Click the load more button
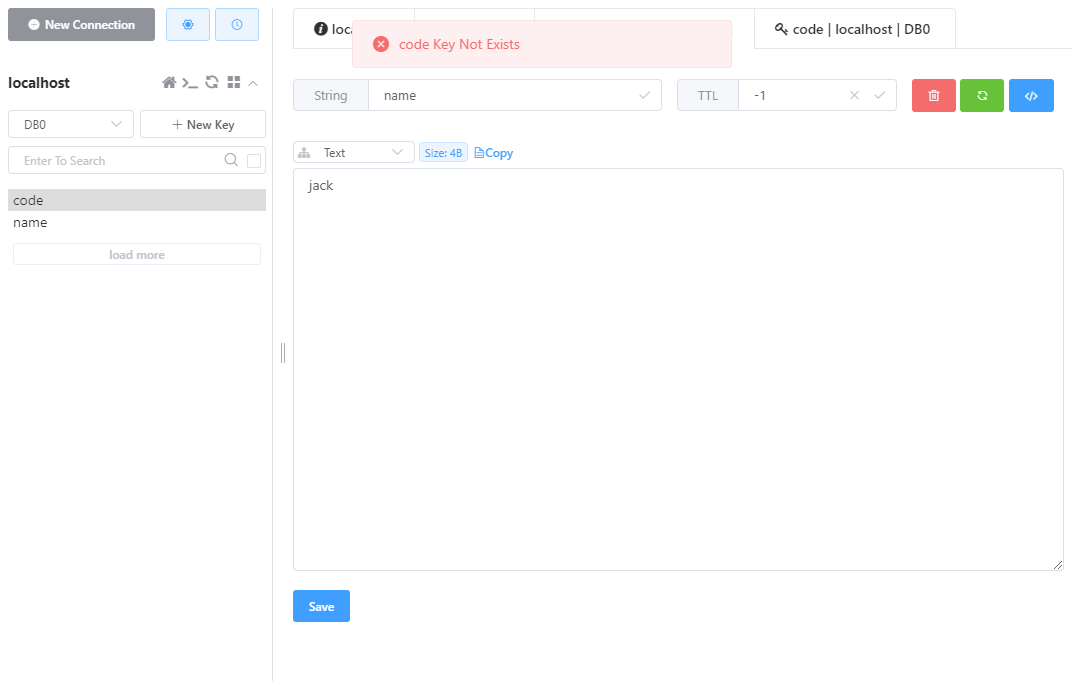1084x689 pixels. point(137,254)
